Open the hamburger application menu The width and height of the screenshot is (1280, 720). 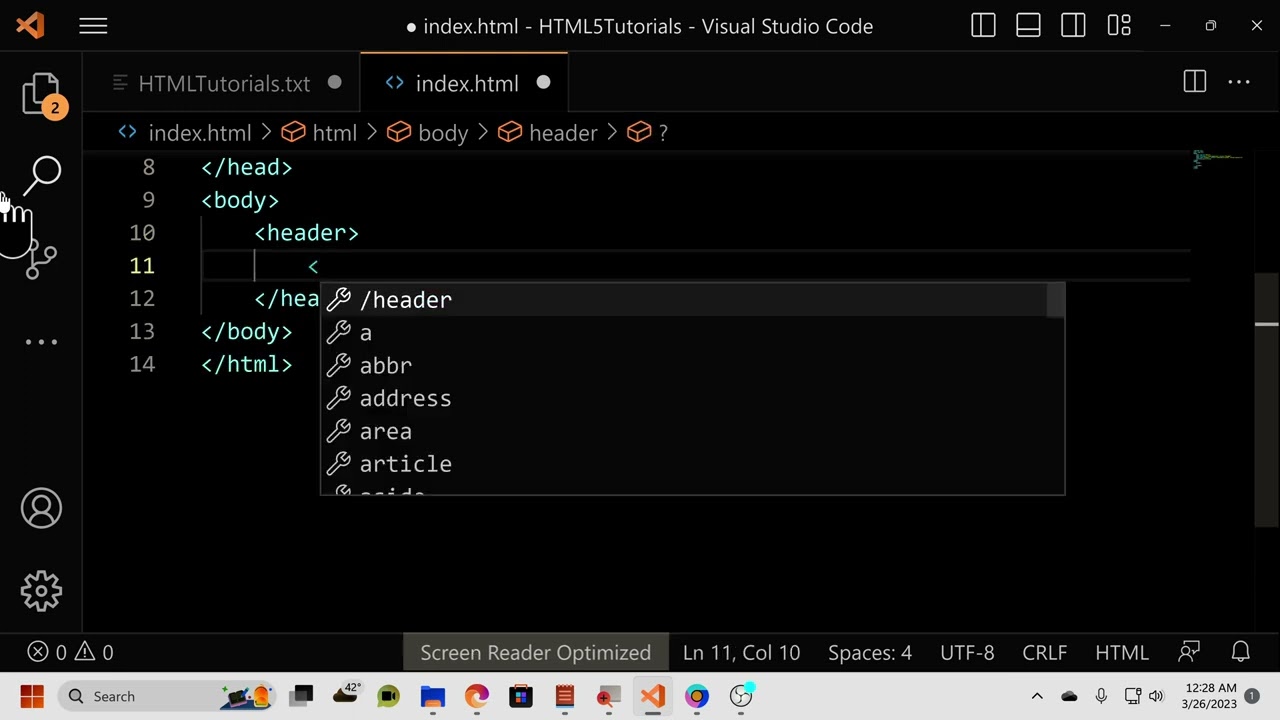click(93, 26)
